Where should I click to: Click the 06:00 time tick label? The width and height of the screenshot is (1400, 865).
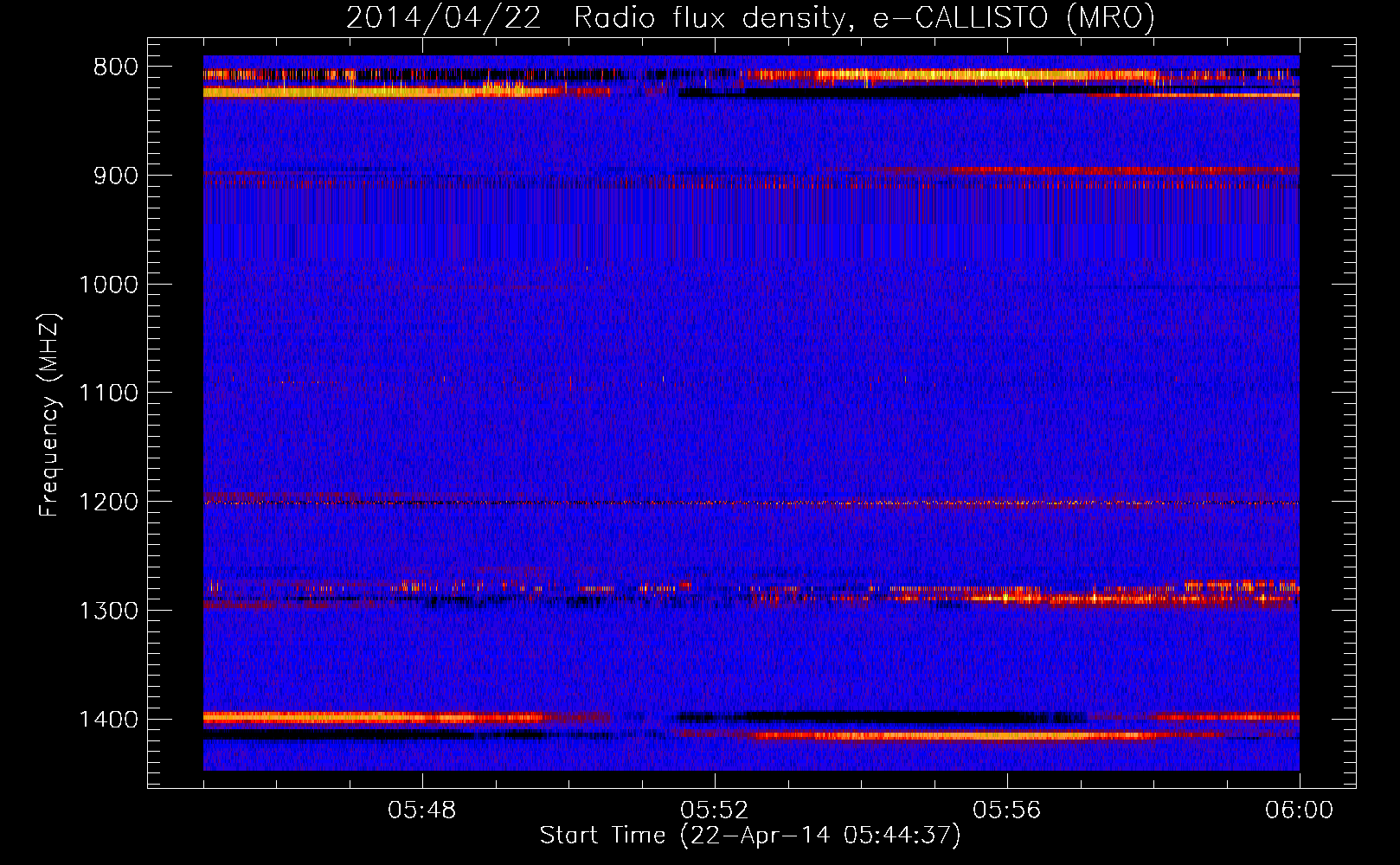1299,811
